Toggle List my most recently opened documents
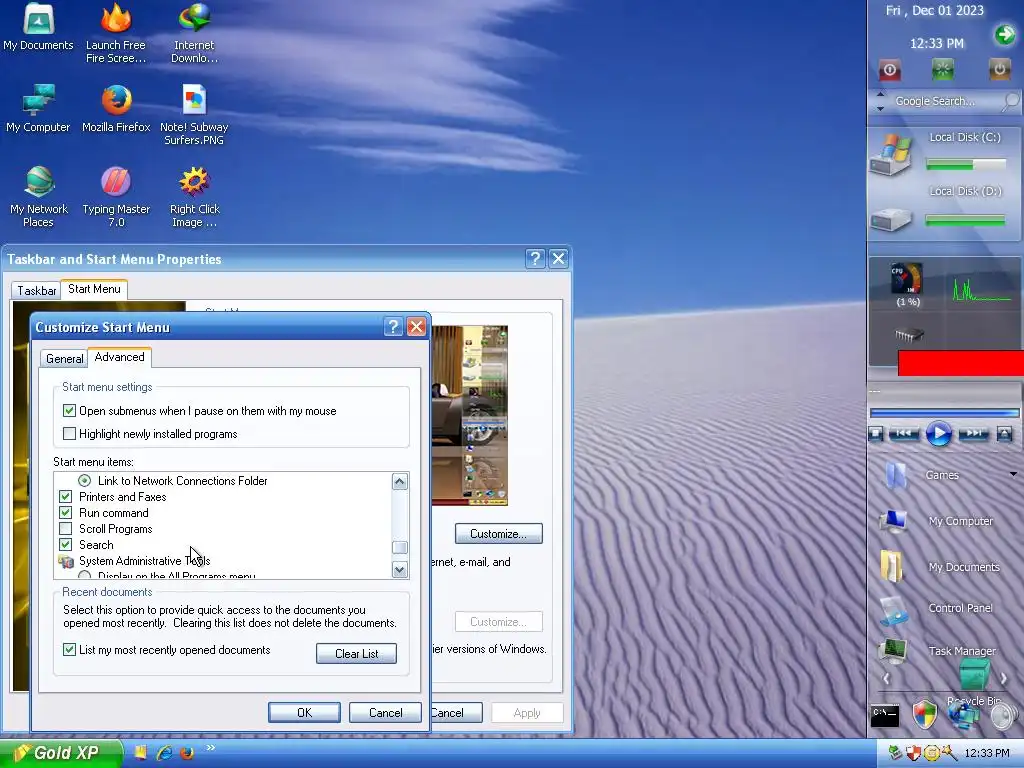Screen dimensions: 1024x768 (69, 650)
